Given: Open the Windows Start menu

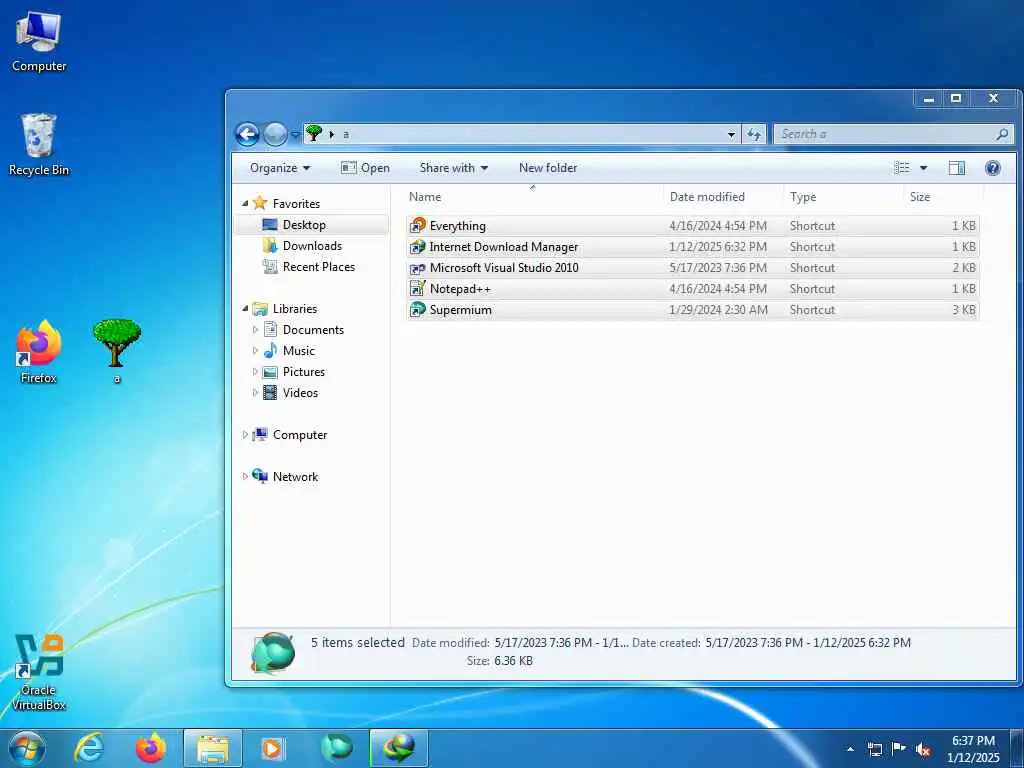Looking at the screenshot, I should click(26, 748).
